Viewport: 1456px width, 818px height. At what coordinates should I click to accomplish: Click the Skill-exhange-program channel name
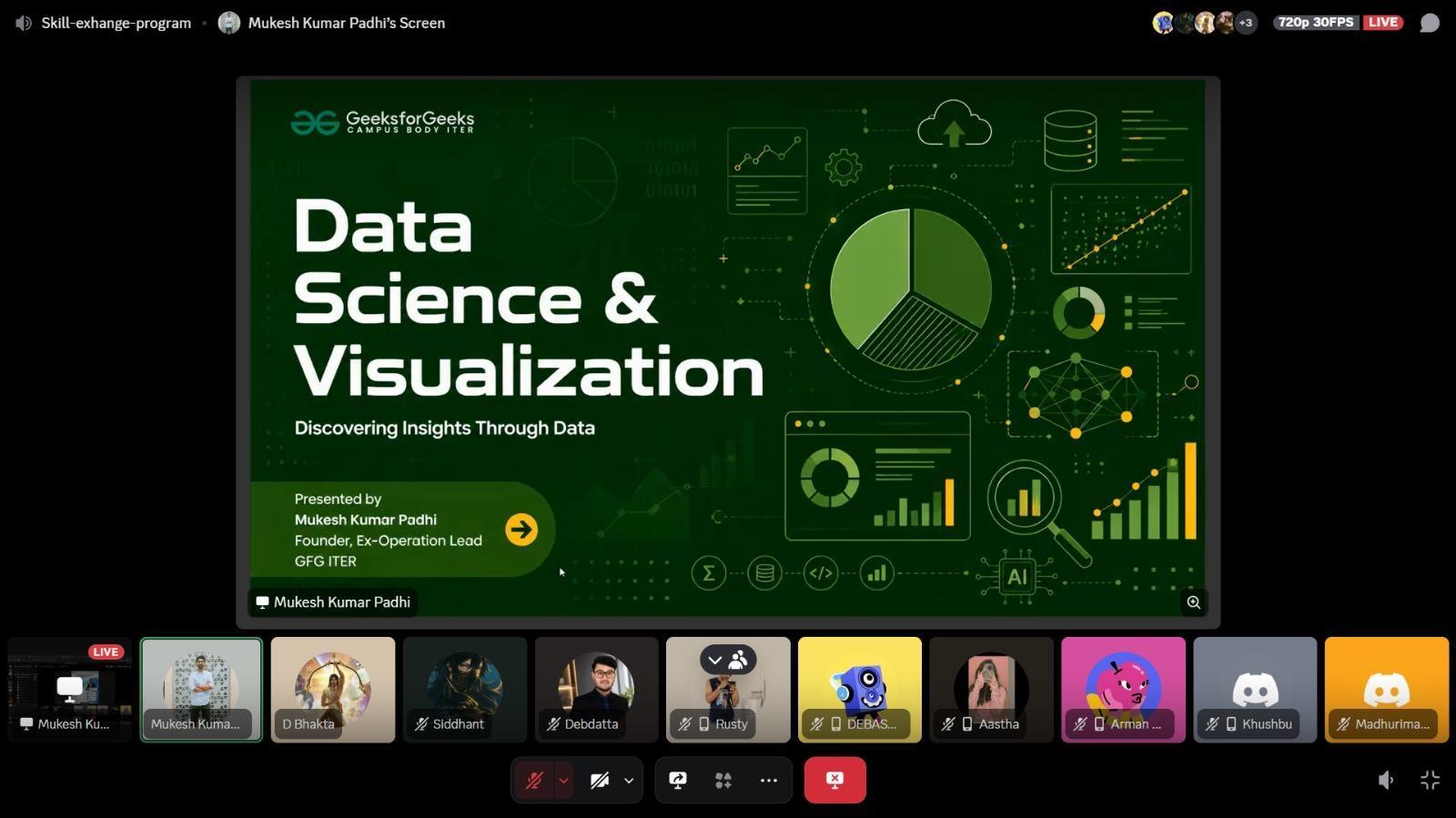click(x=116, y=23)
